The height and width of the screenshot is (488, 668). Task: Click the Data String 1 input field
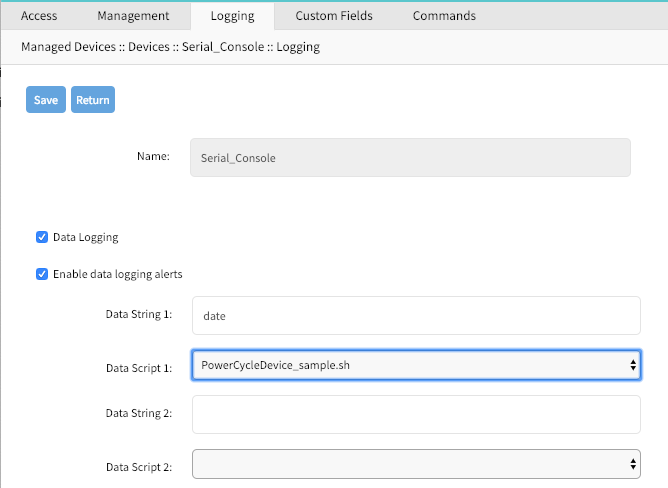coord(416,316)
